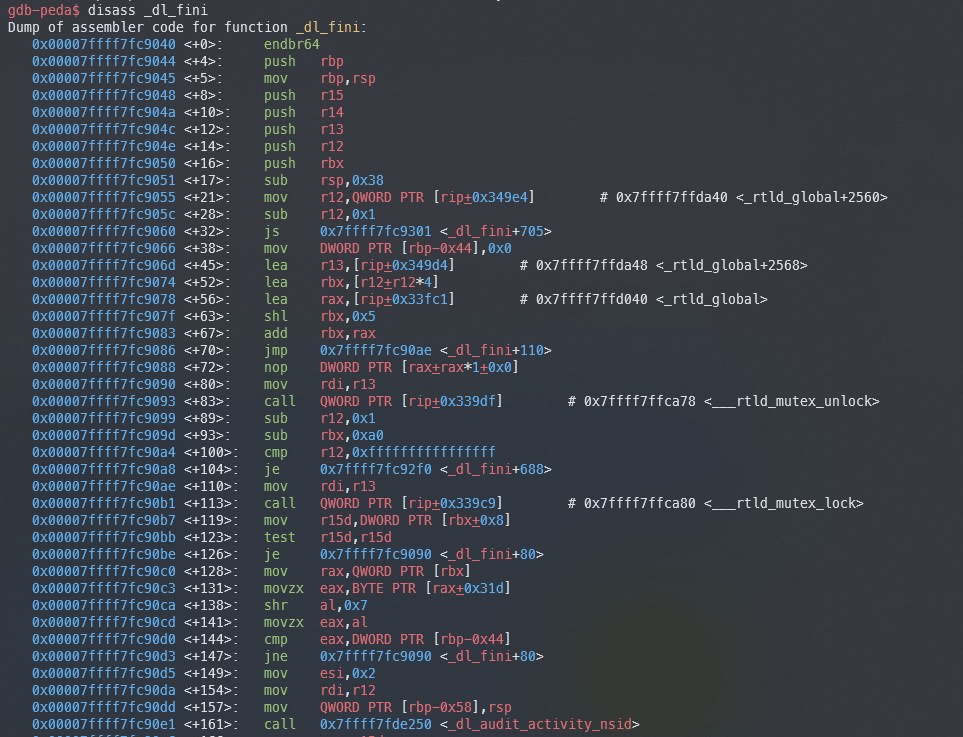
Task: Click operand 'rsp,0x38' of sub instruction
Action: click(352, 181)
